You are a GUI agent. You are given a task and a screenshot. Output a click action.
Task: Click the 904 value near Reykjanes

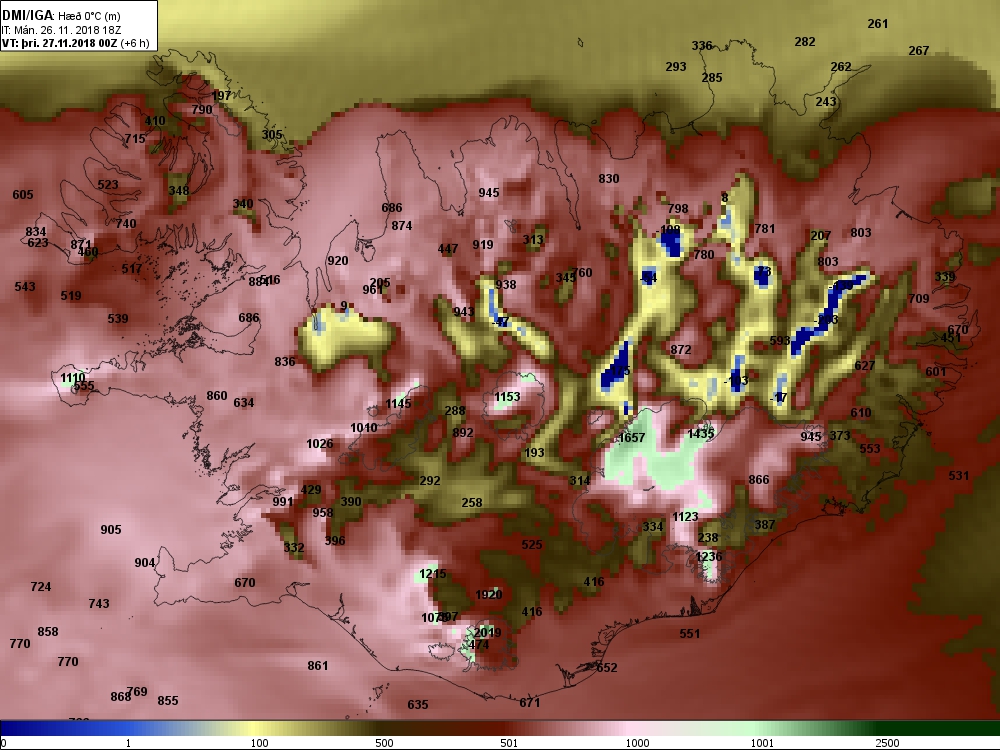(144, 563)
